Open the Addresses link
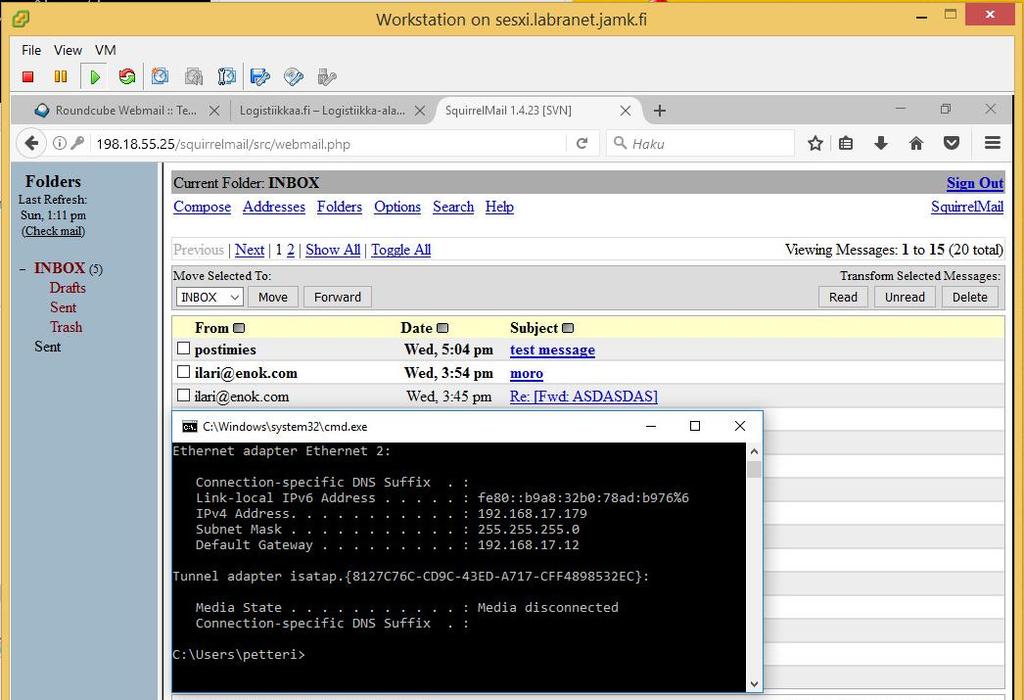Viewport: 1024px width, 700px height. (274, 207)
